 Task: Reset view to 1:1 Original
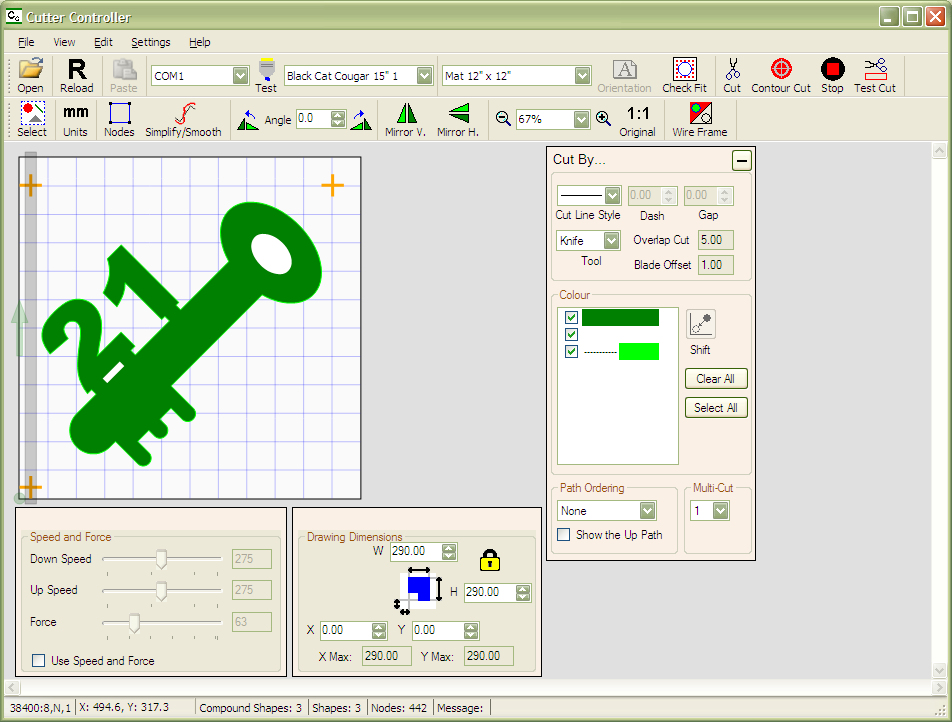point(638,120)
